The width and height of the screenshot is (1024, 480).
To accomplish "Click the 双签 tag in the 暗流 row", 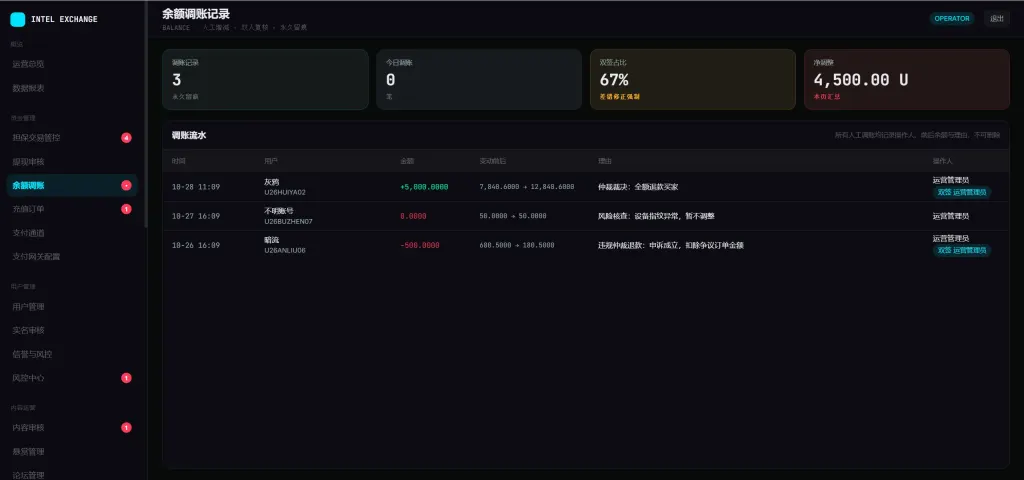I will 961,250.
